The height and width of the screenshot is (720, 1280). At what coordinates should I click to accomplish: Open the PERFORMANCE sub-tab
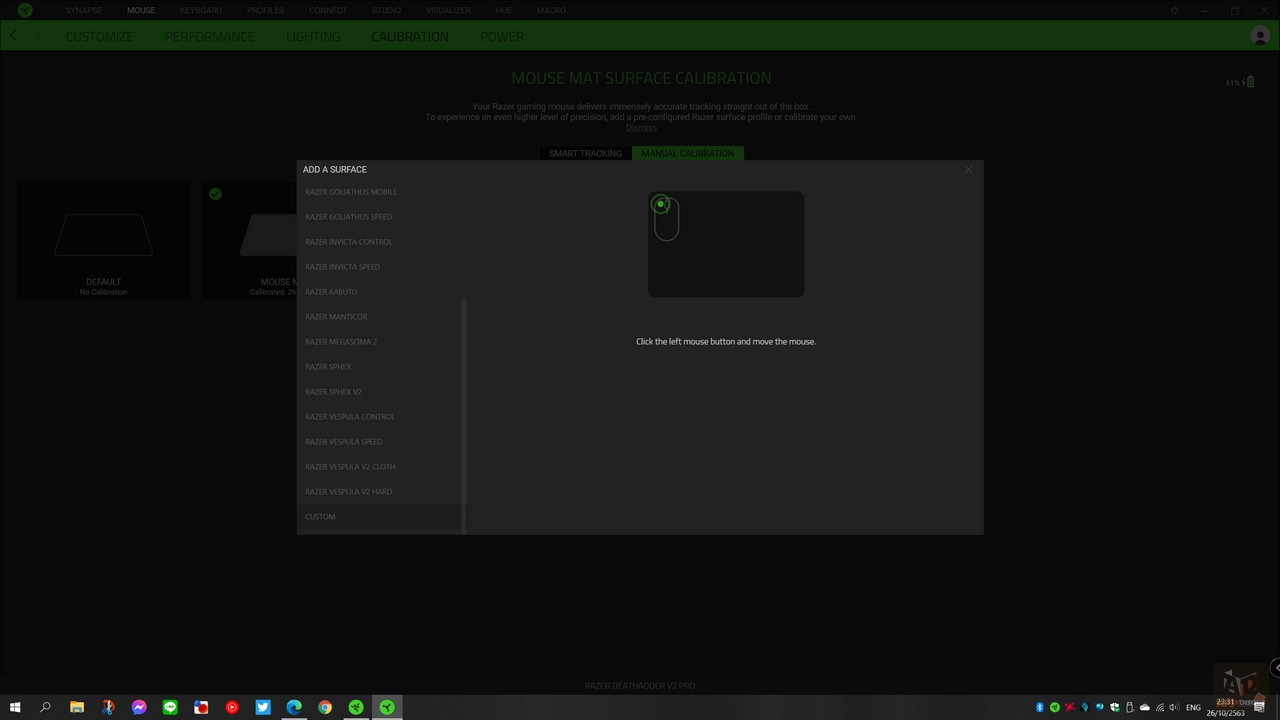[210, 36]
